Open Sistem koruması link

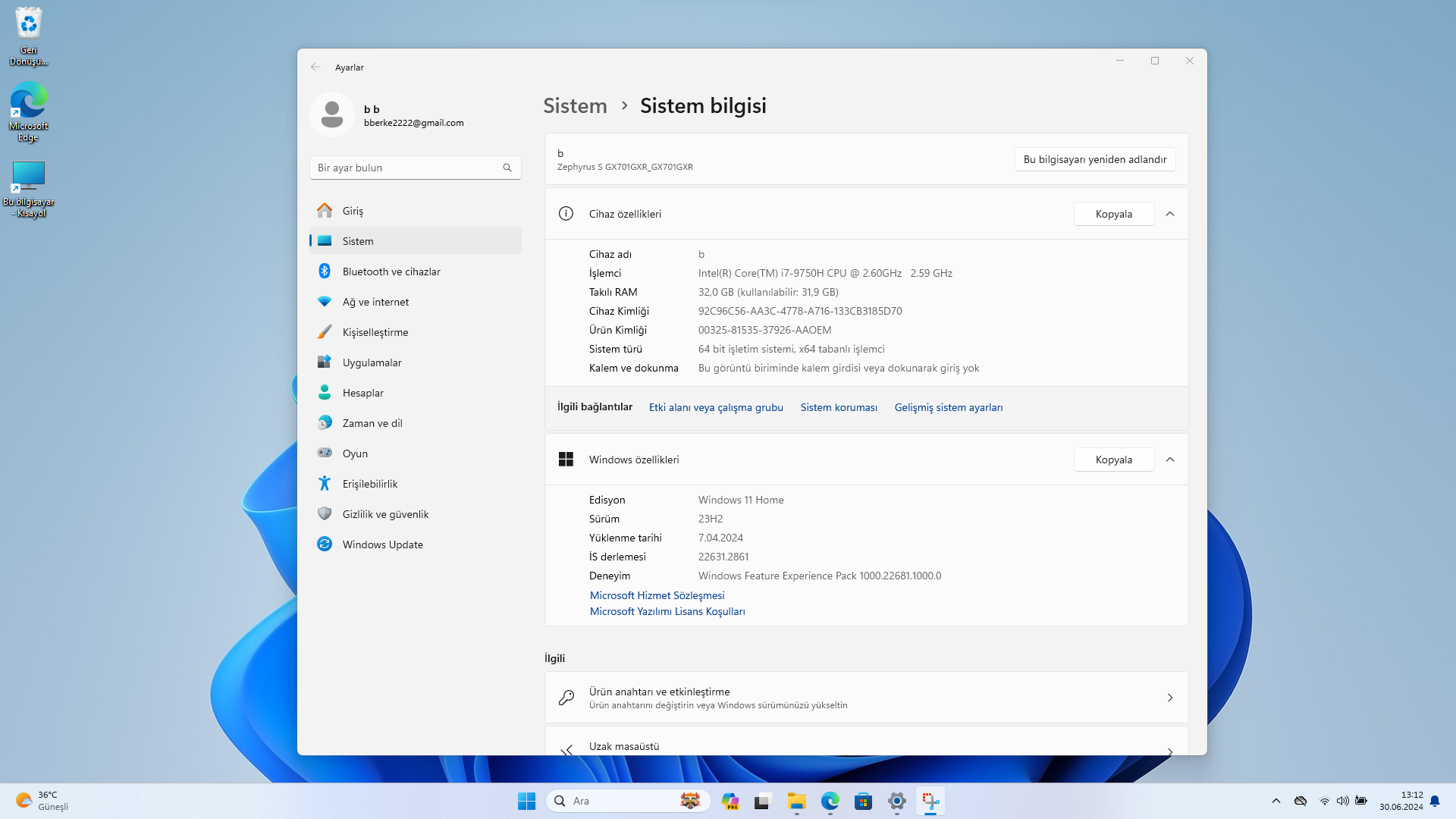click(839, 407)
